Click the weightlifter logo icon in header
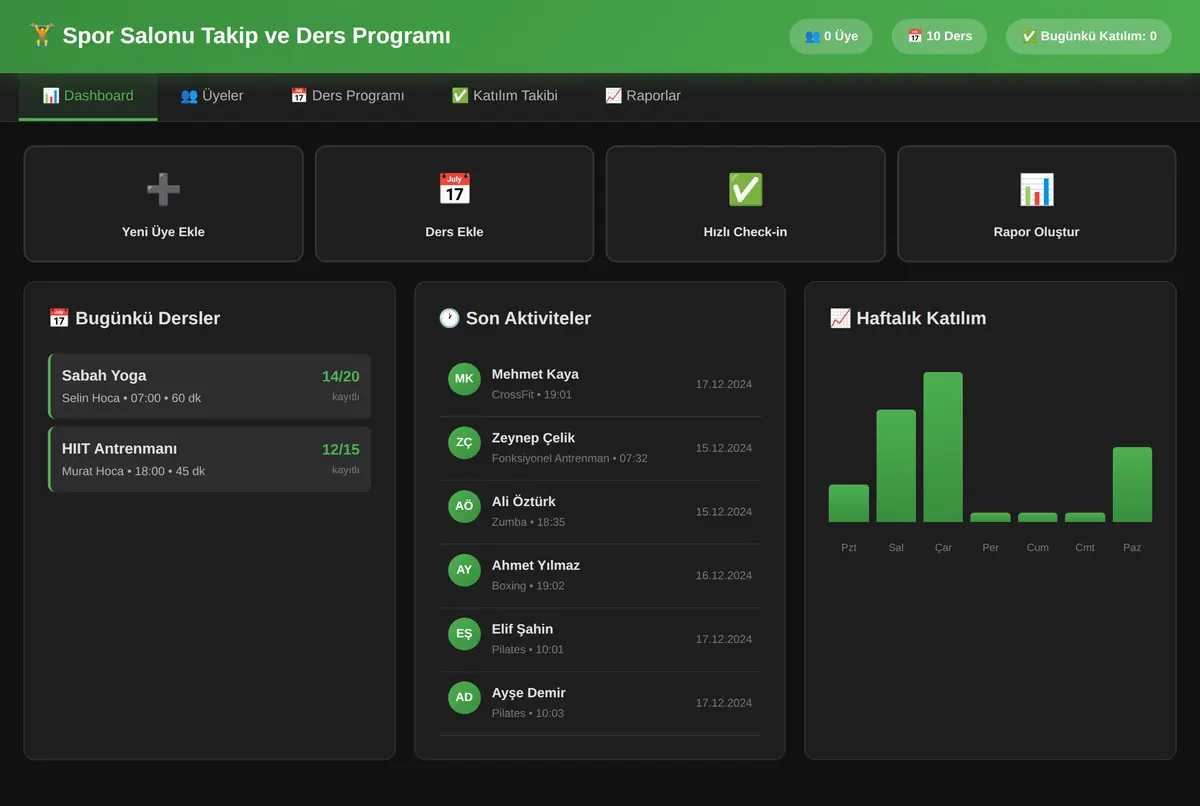This screenshot has height=806, width=1200. 42,36
